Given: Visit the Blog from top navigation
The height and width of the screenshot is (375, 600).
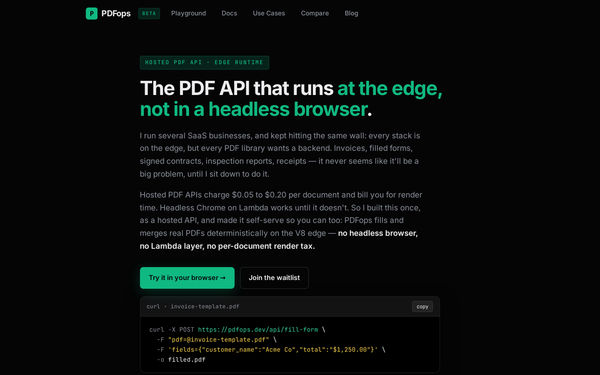Looking at the screenshot, I should (351, 13).
